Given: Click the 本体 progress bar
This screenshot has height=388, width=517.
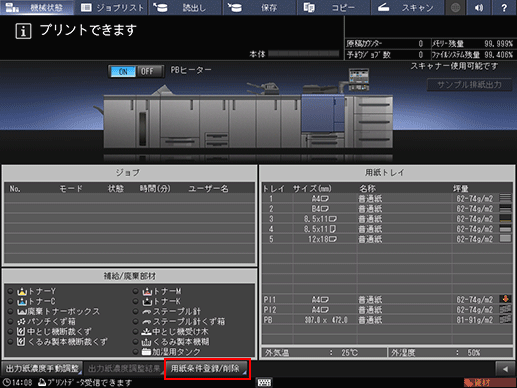Looking at the screenshot, I should pyautogui.click(x=304, y=54).
